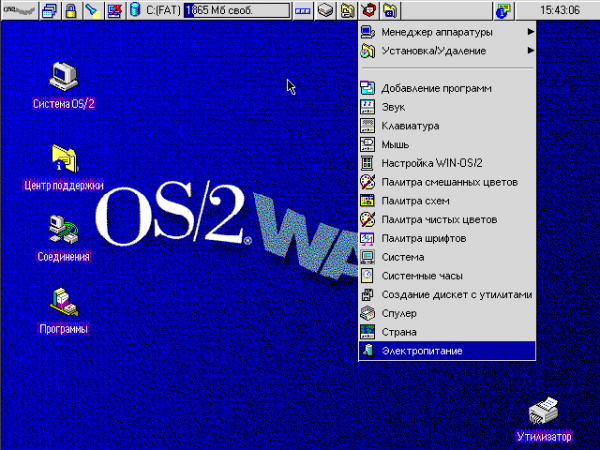
Task: Click the red cube tray icon
Action: pos(369,10)
